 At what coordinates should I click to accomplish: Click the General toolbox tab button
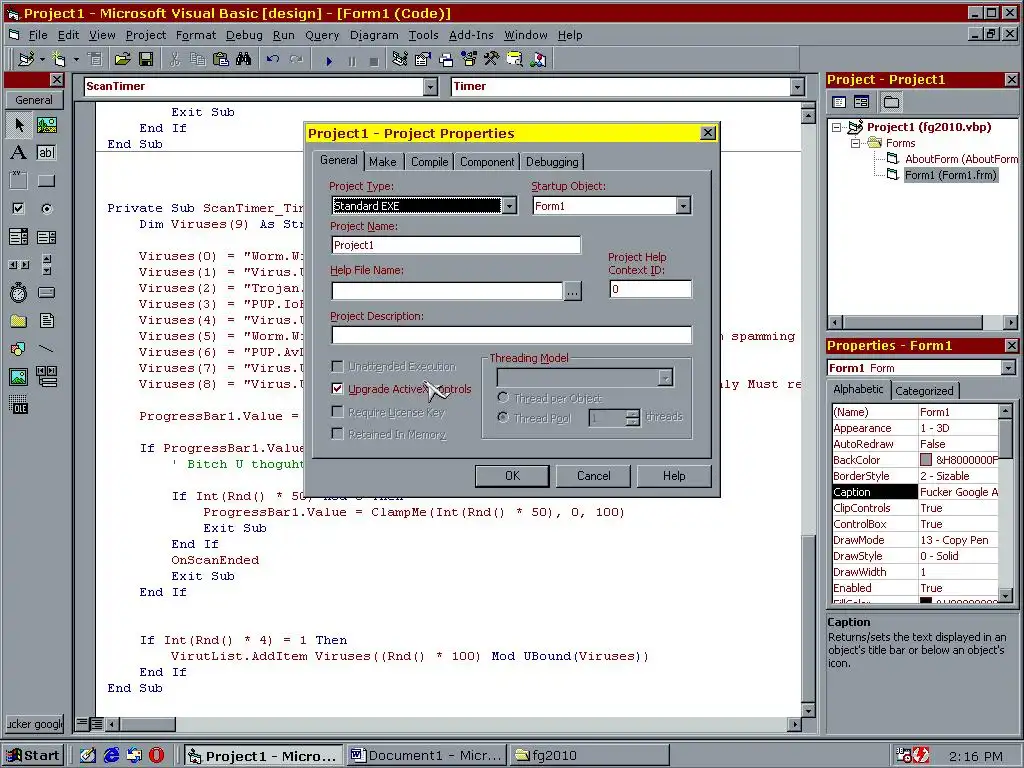click(x=34, y=100)
